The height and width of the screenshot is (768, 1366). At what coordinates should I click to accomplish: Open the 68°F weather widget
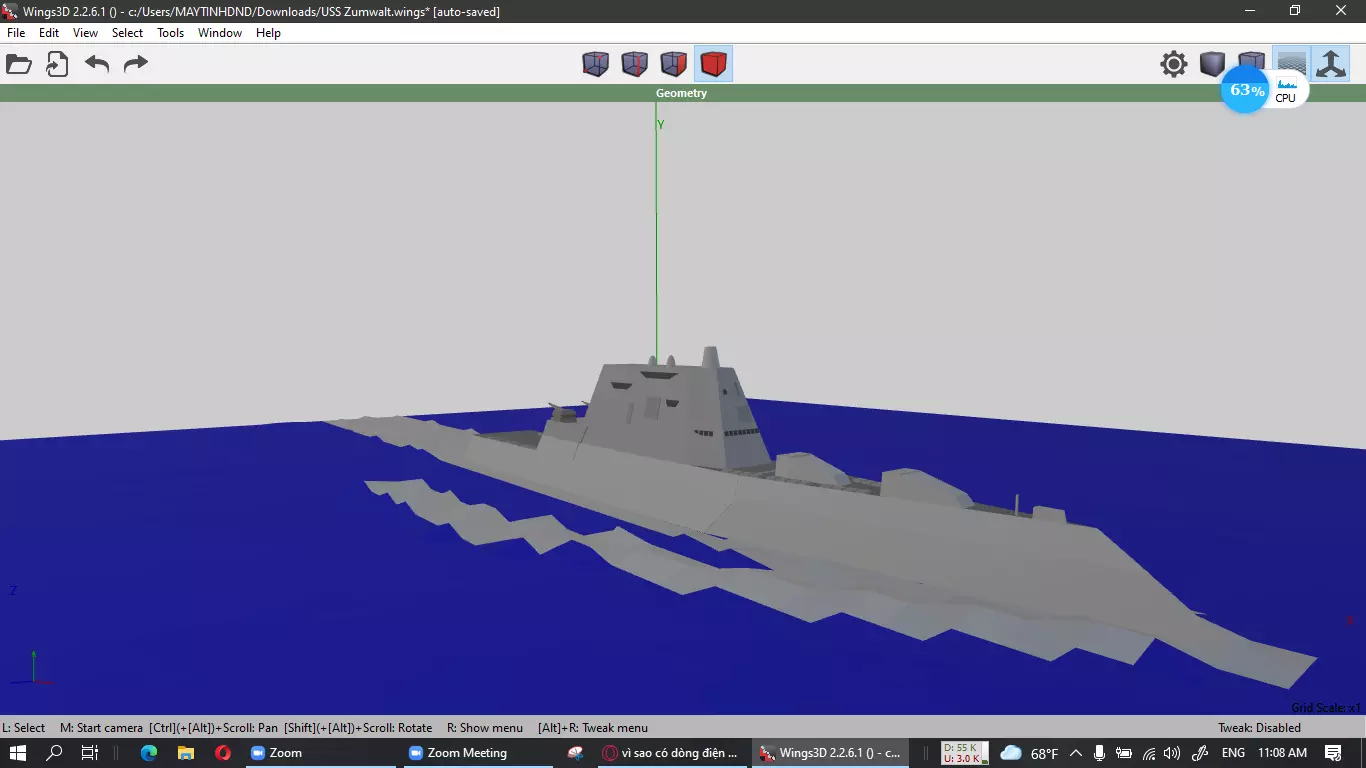(x=1029, y=753)
